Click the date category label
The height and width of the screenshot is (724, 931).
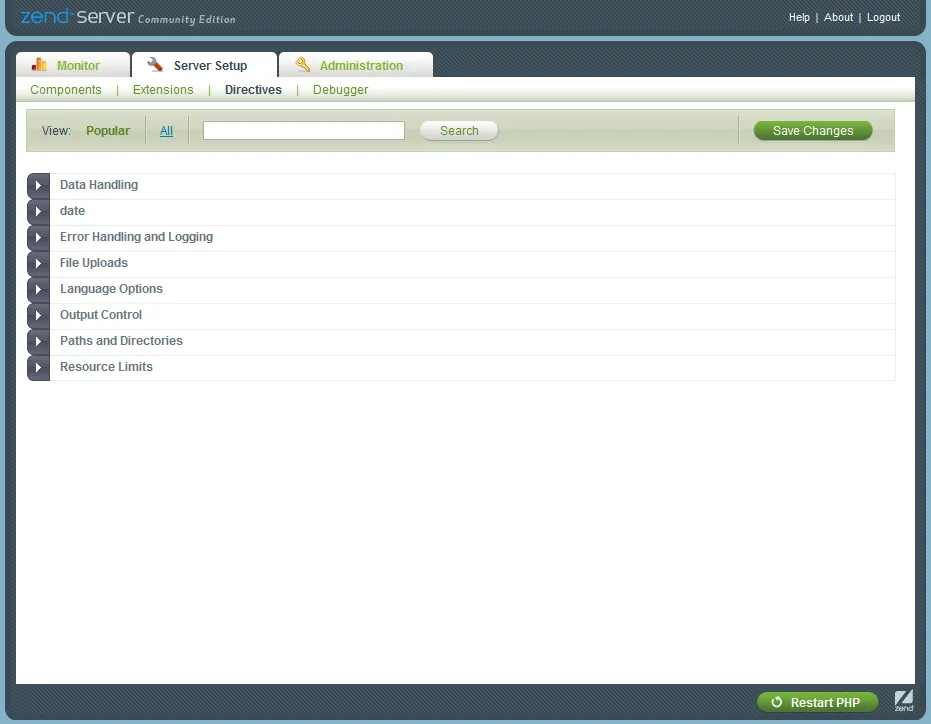point(72,211)
